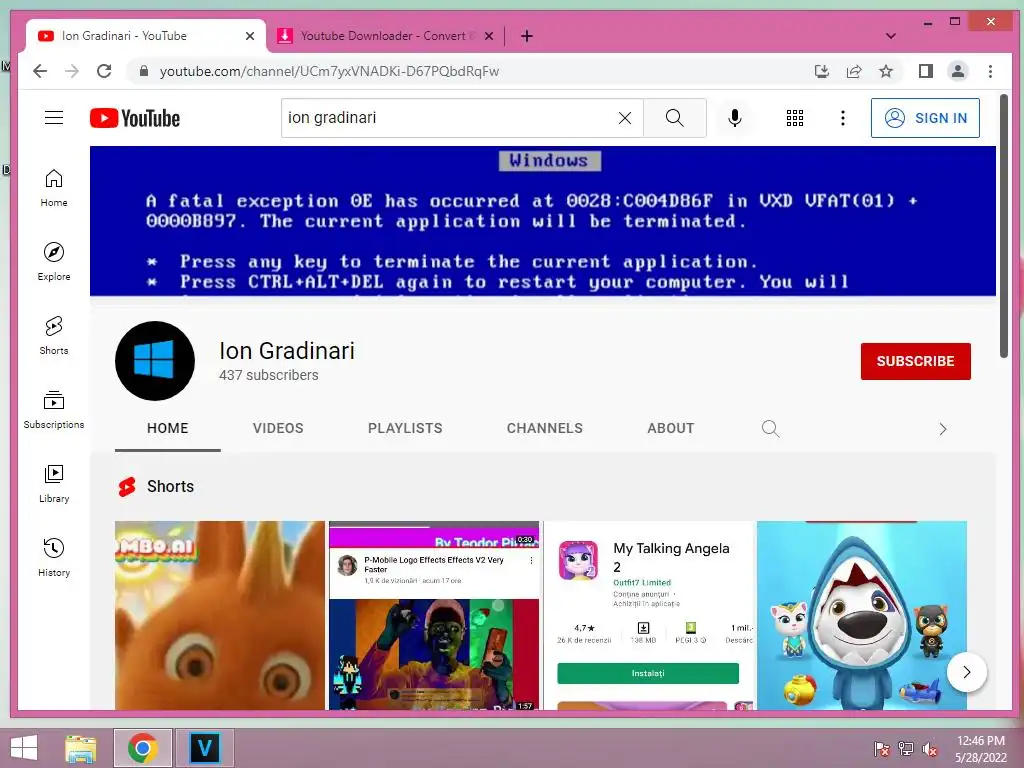Open the Windows Start menu
This screenshot has height=768, width=1024.
(x=24, y=748)
